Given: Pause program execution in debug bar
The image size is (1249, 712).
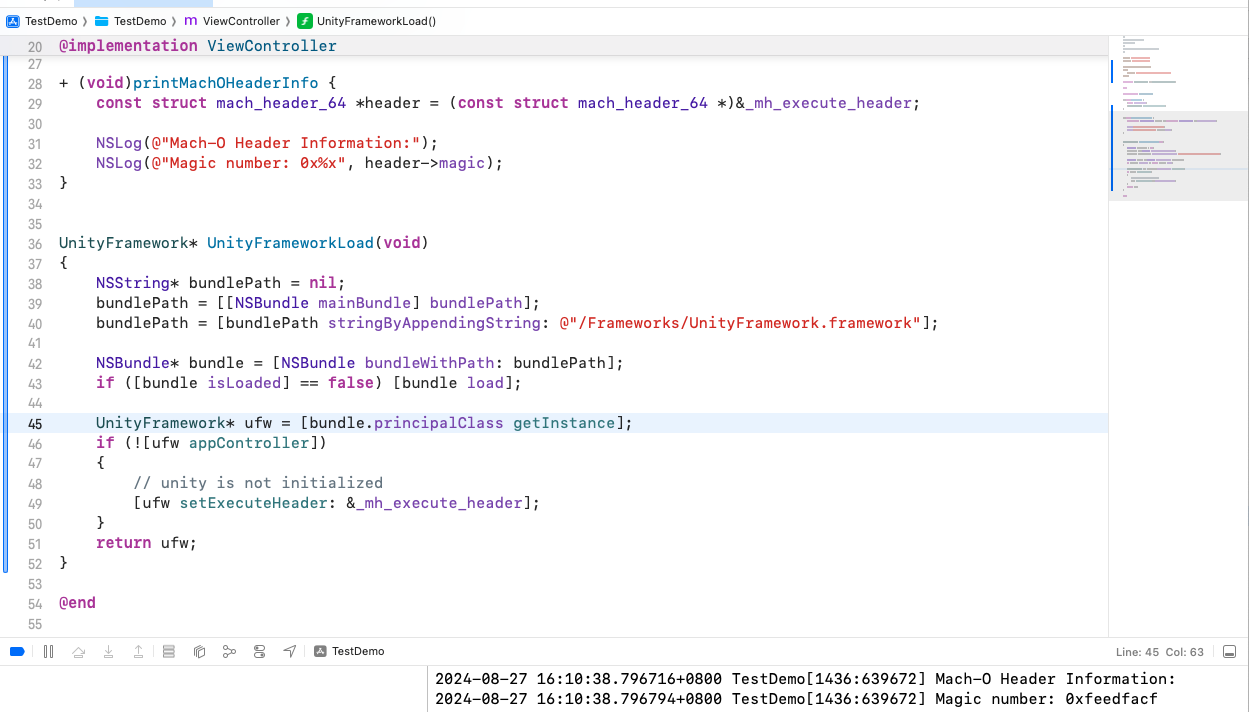Looking at the screenshot, I should (48, 651).
